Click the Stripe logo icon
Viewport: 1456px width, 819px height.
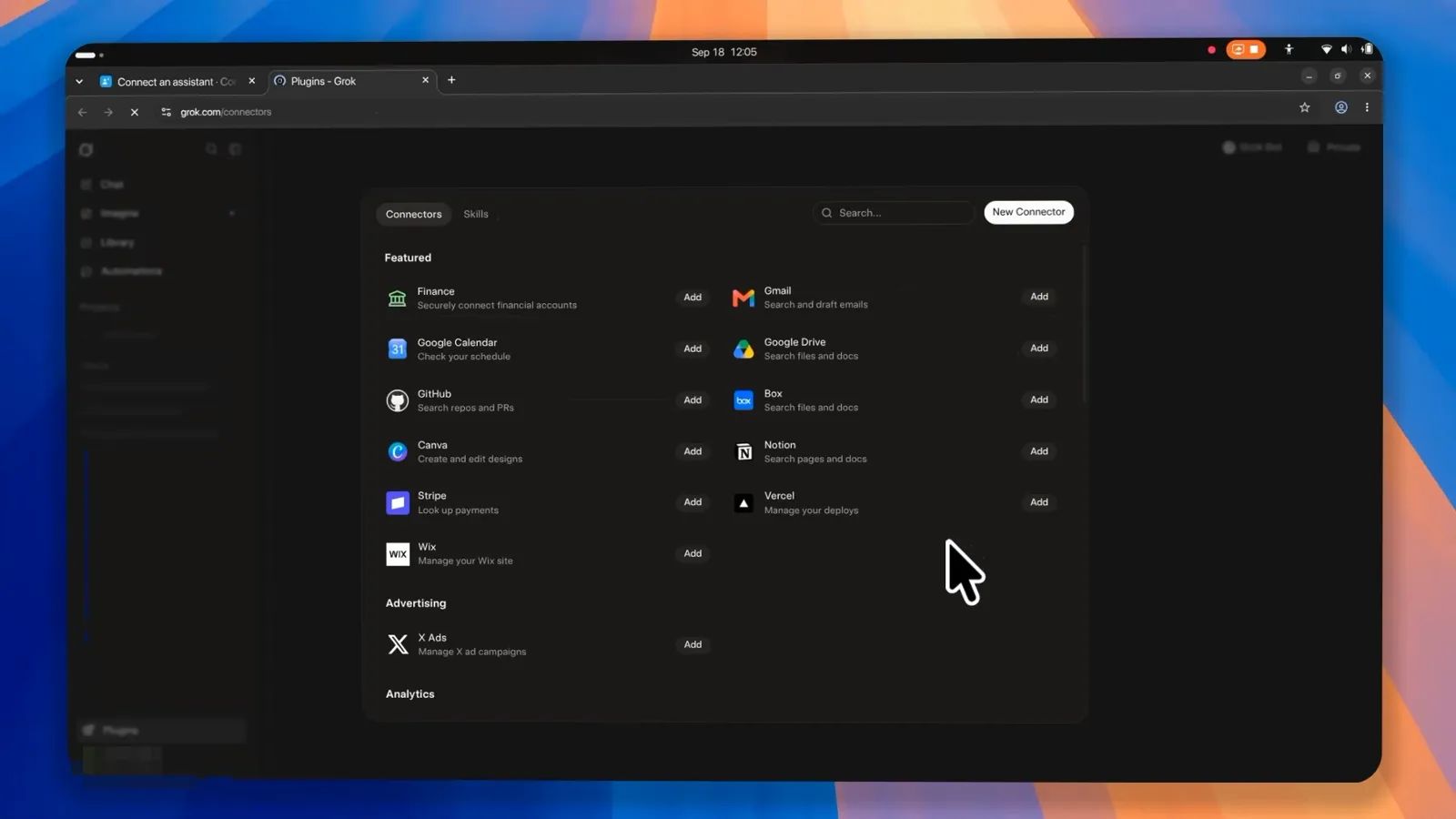coord(398,502)
